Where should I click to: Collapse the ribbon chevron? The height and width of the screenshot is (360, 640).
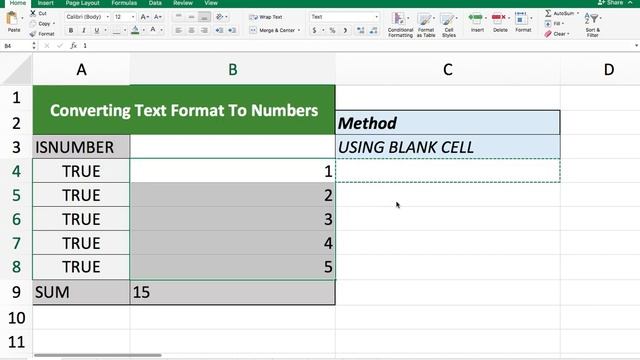tap(631, 2)
